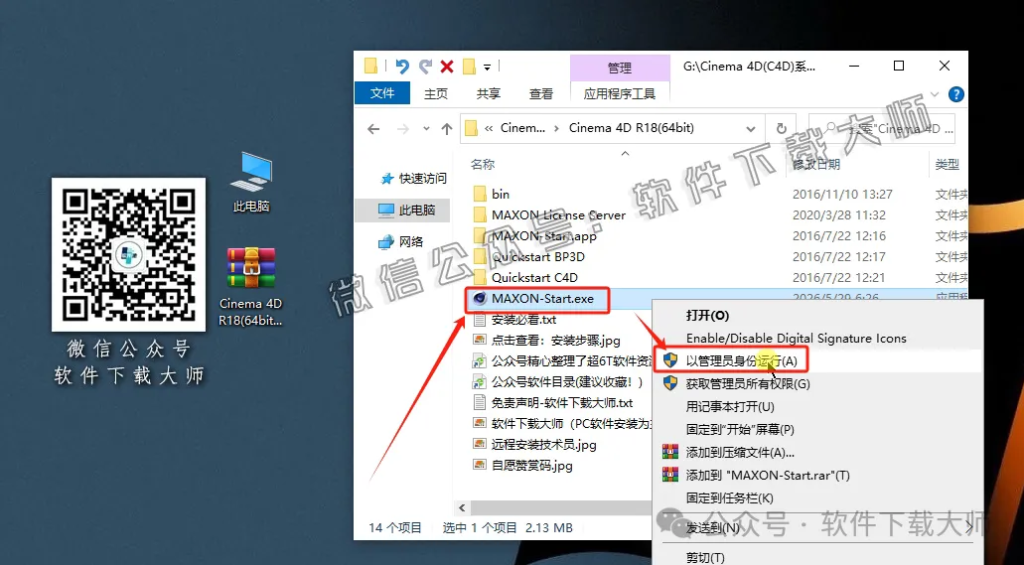
Task: Select 点击查看：安装步骤.jpg file
Action: coord(547,340)
